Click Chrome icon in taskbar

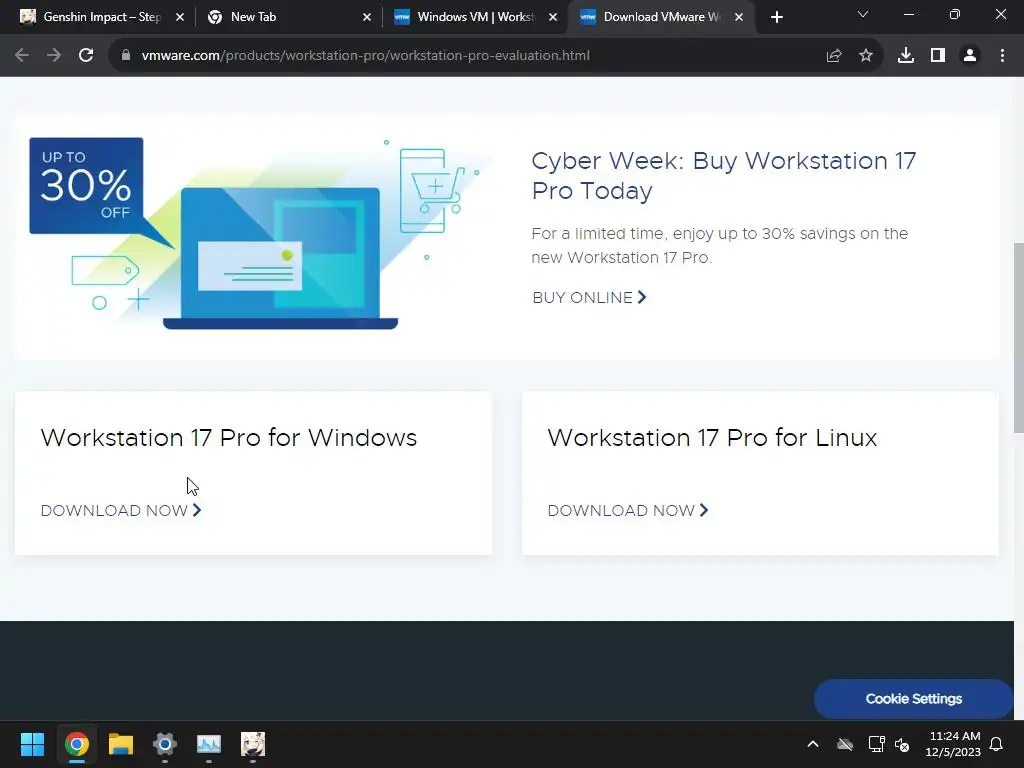tap(76, 744)
